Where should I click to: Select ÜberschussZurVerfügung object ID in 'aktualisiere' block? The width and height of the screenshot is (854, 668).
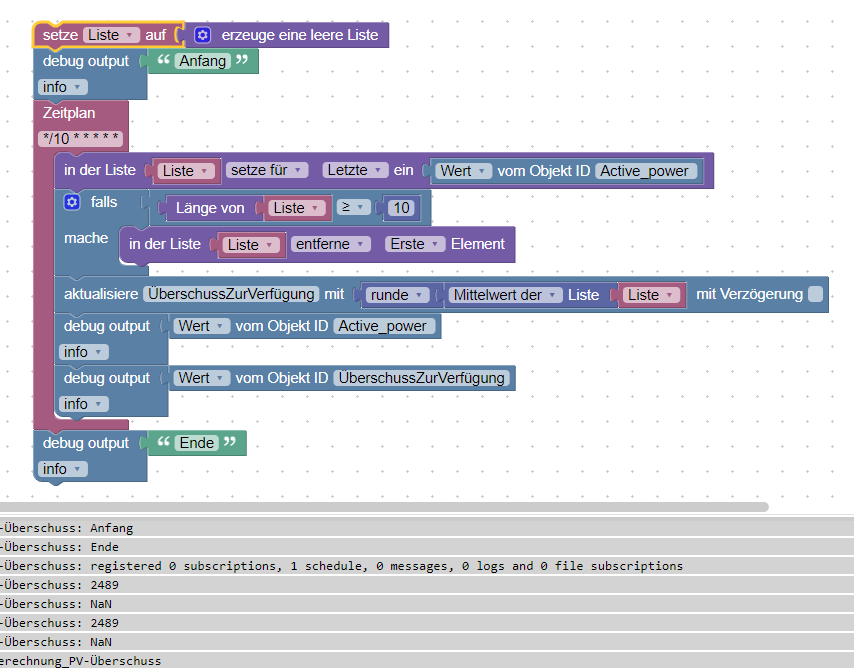[231, 294]
